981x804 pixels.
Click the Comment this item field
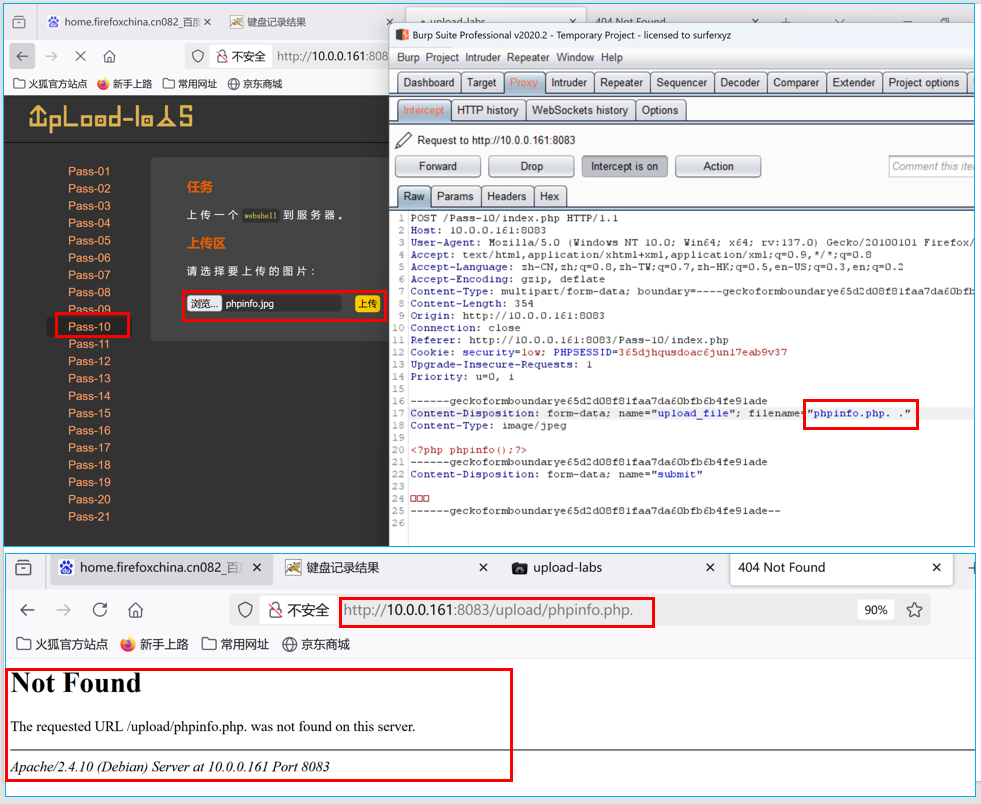(x=931, y=166)
